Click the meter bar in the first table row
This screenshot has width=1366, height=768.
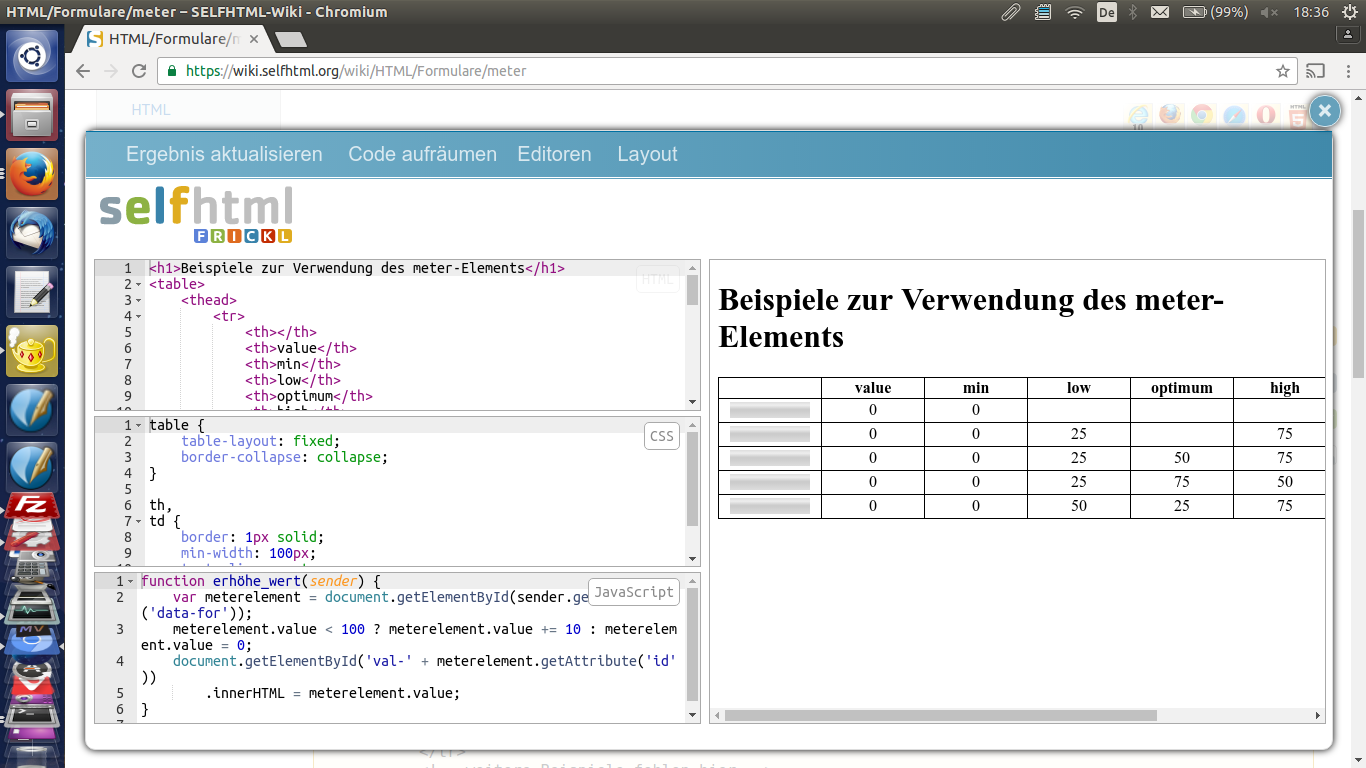(x=770, y=410)
